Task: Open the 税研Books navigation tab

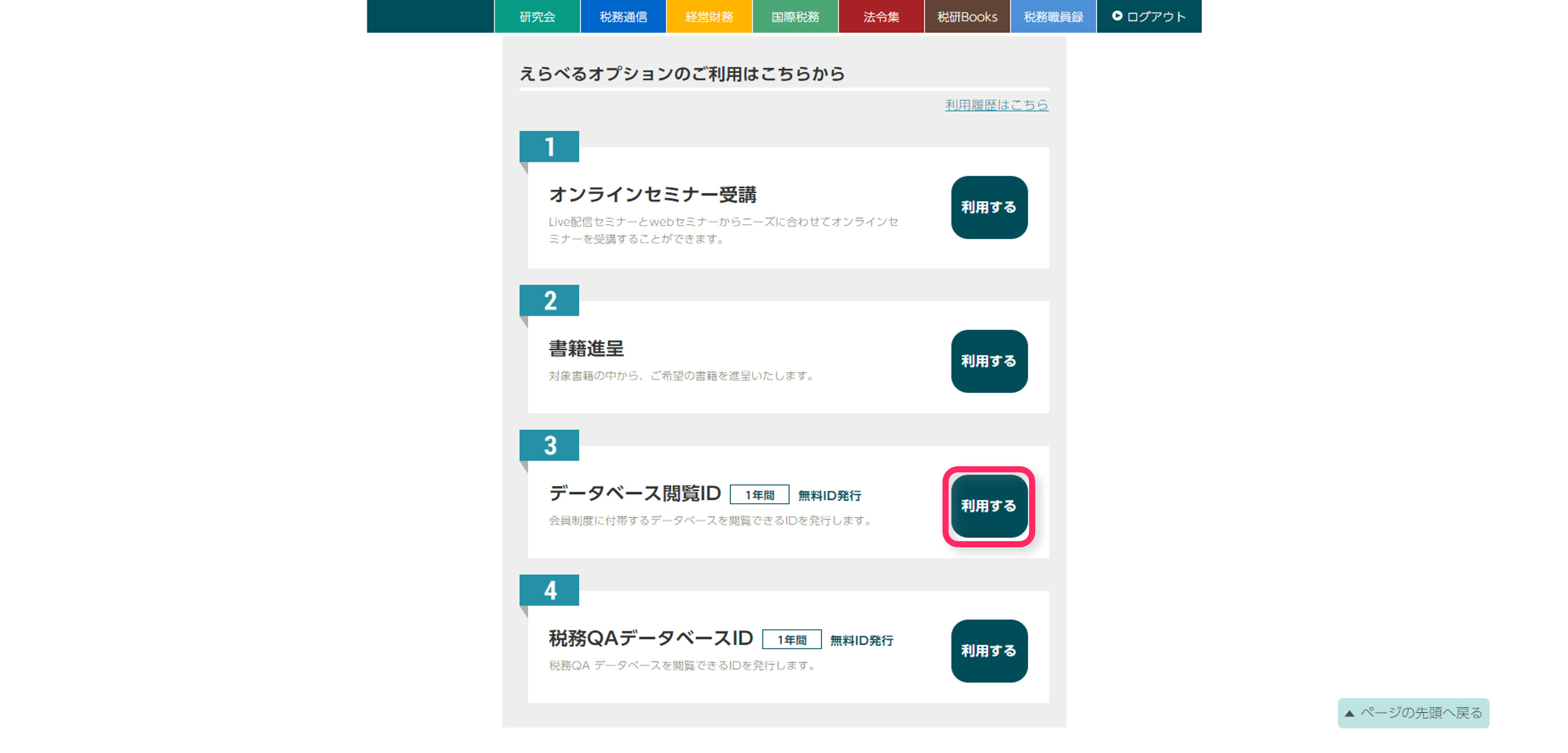Action: click(967, 16)
